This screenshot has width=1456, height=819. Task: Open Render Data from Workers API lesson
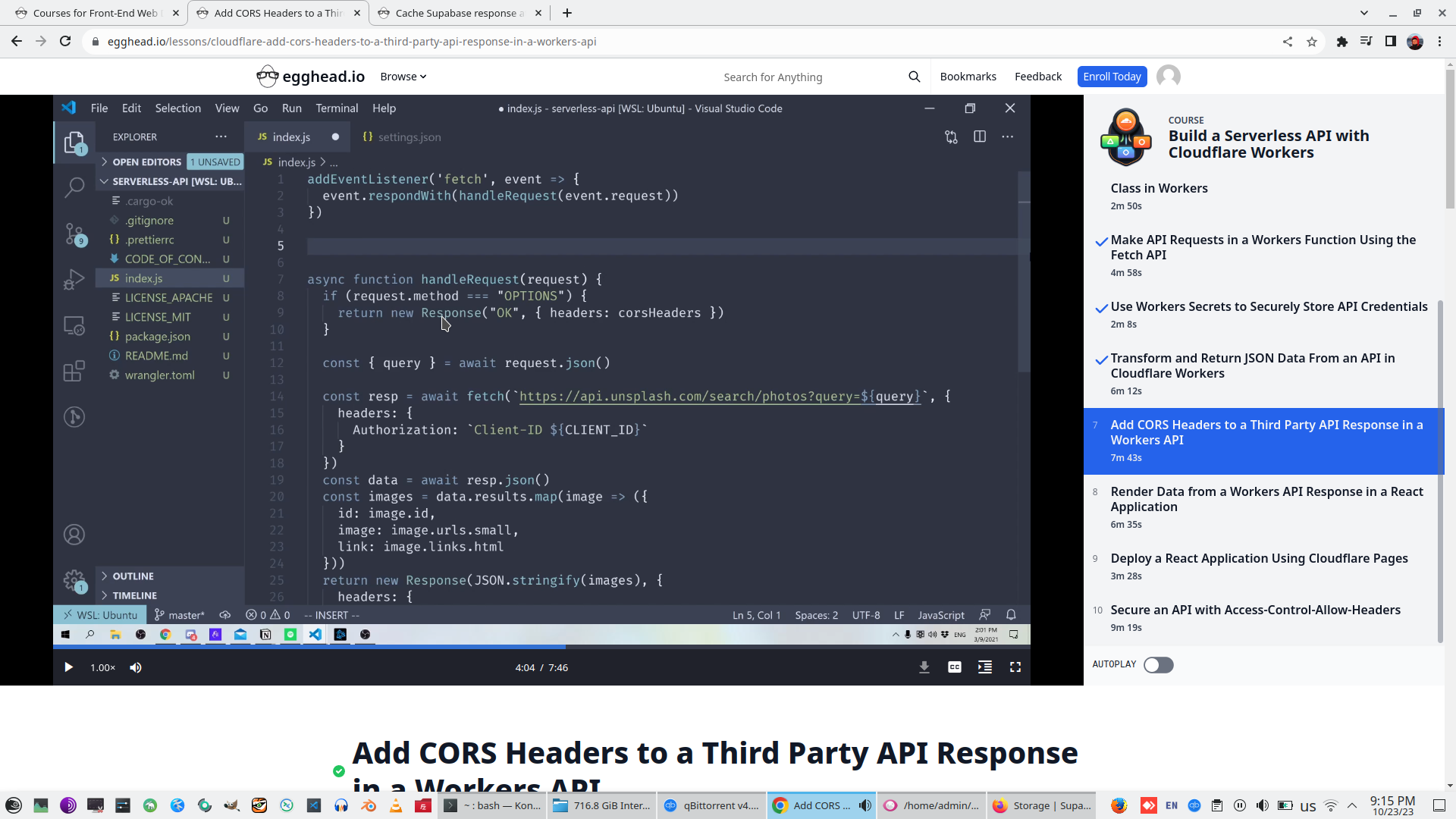(1266, 499)
